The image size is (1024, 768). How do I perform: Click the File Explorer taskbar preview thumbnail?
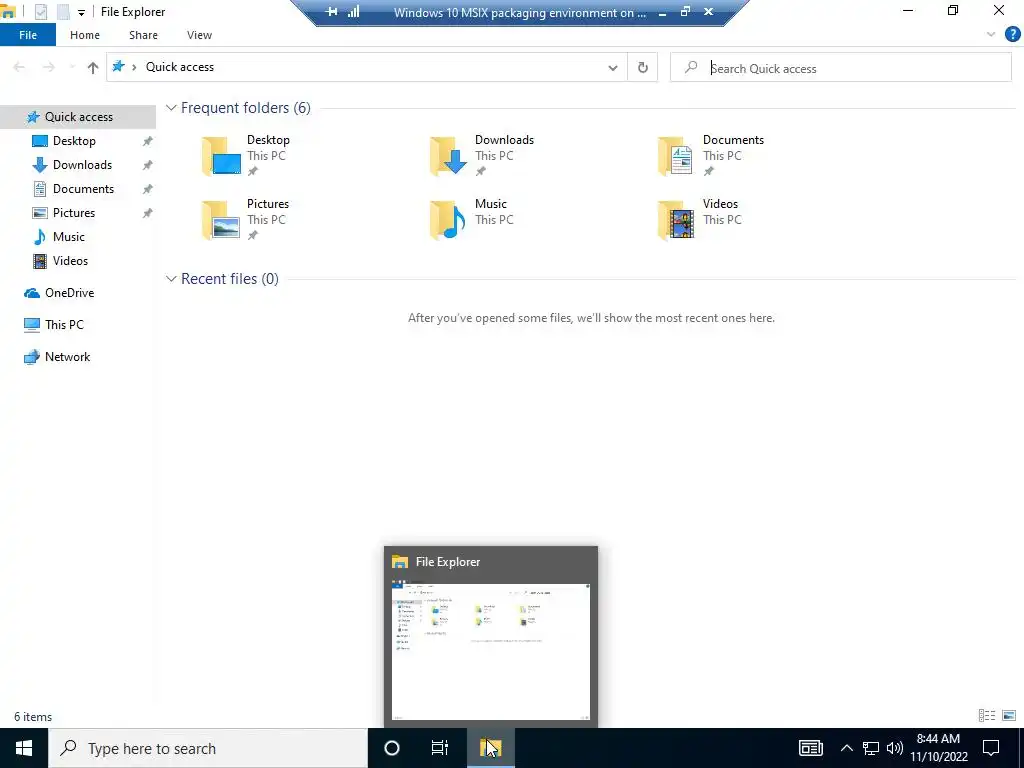pos(490,652)
